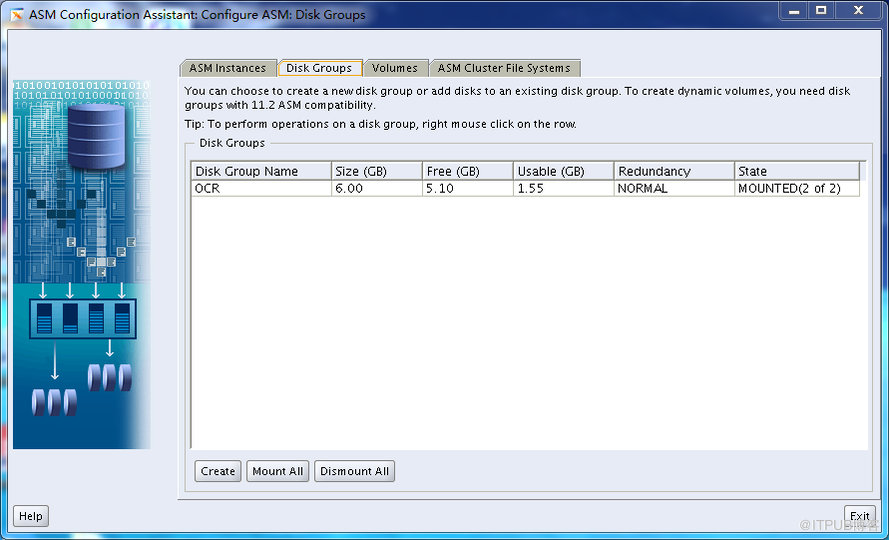Close the ASM Configuration Assistant window
Viewport: 889px width, 540px height.
coord(857,10)
